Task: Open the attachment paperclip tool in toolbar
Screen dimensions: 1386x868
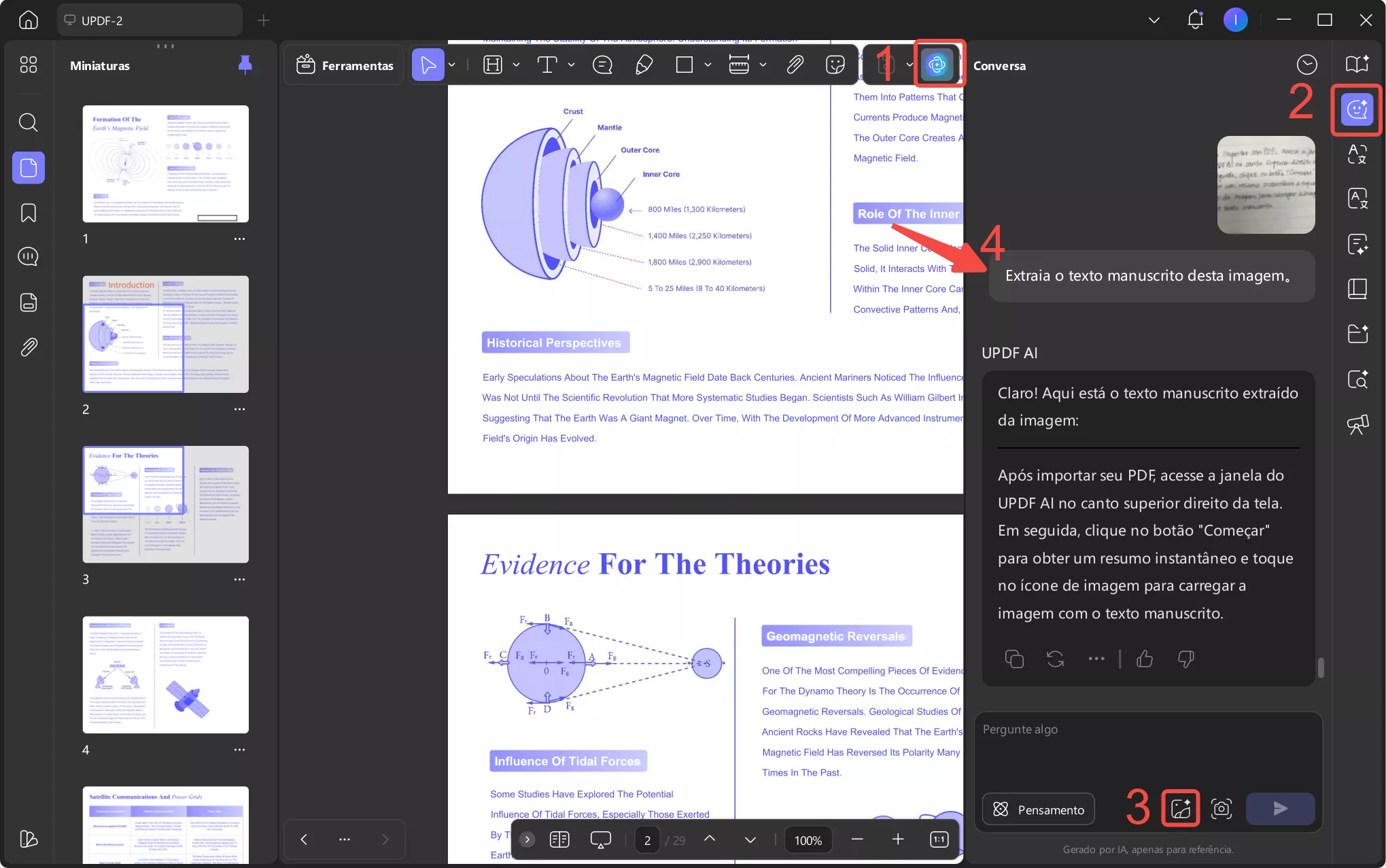Action: tap(795, 65)
